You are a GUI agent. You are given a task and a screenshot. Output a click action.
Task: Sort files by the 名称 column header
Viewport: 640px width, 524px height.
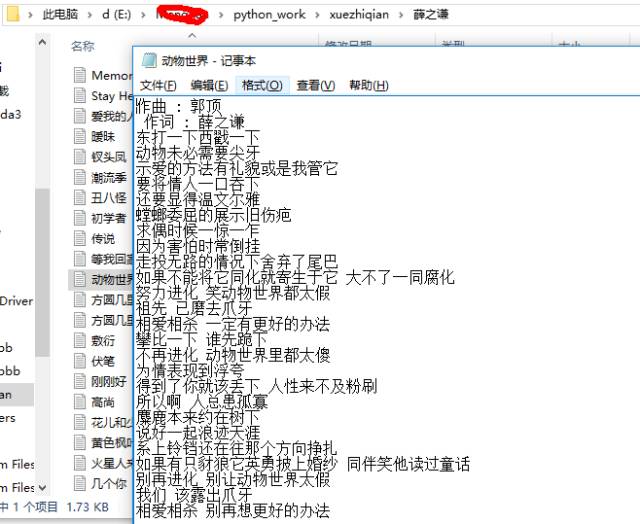point(83,46)
